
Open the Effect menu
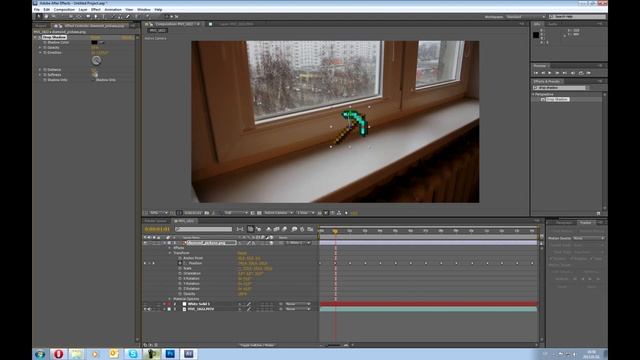[96, 9]
